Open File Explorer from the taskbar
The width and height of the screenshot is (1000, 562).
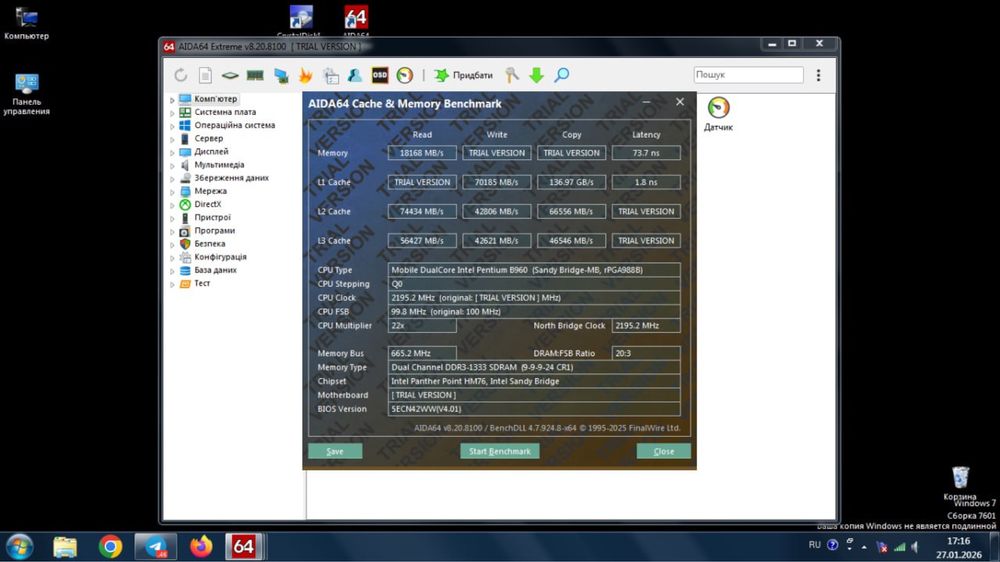[65, 547]
